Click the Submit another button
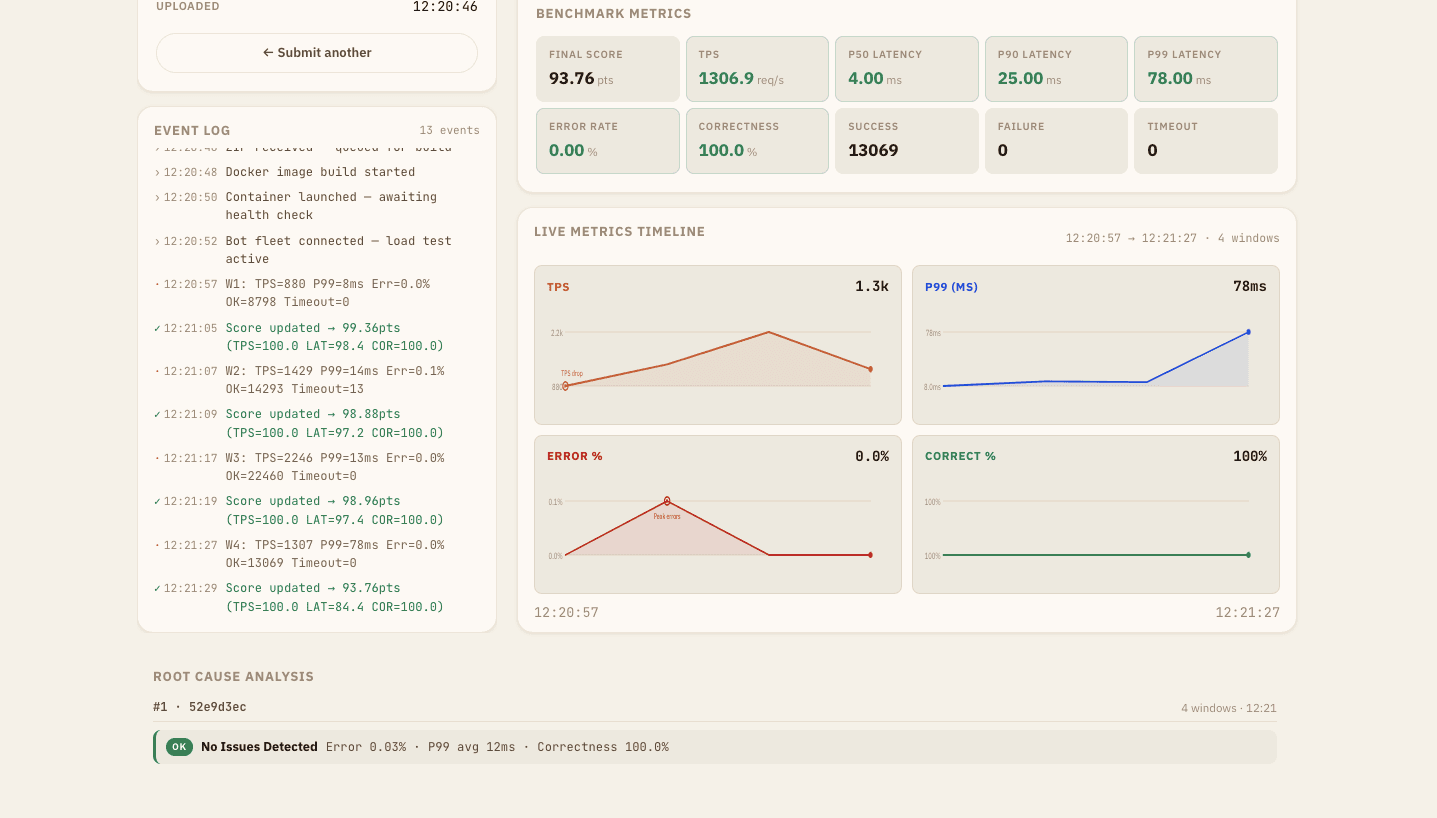 (x=317, y=53)
